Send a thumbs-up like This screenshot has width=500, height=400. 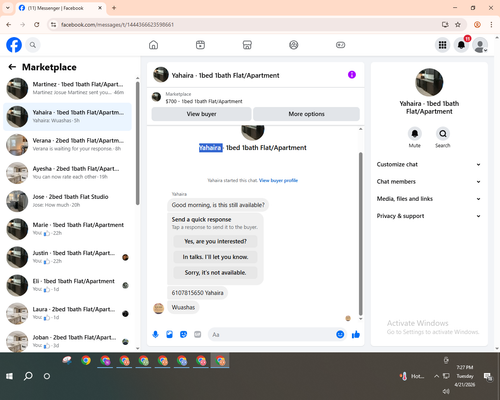pos(356,334)
